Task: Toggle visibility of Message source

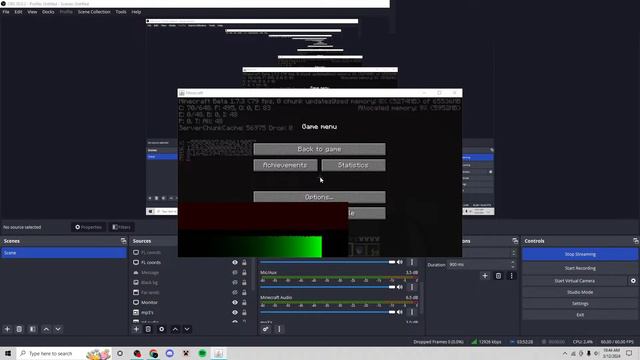Action: click(x=235, y=272)
